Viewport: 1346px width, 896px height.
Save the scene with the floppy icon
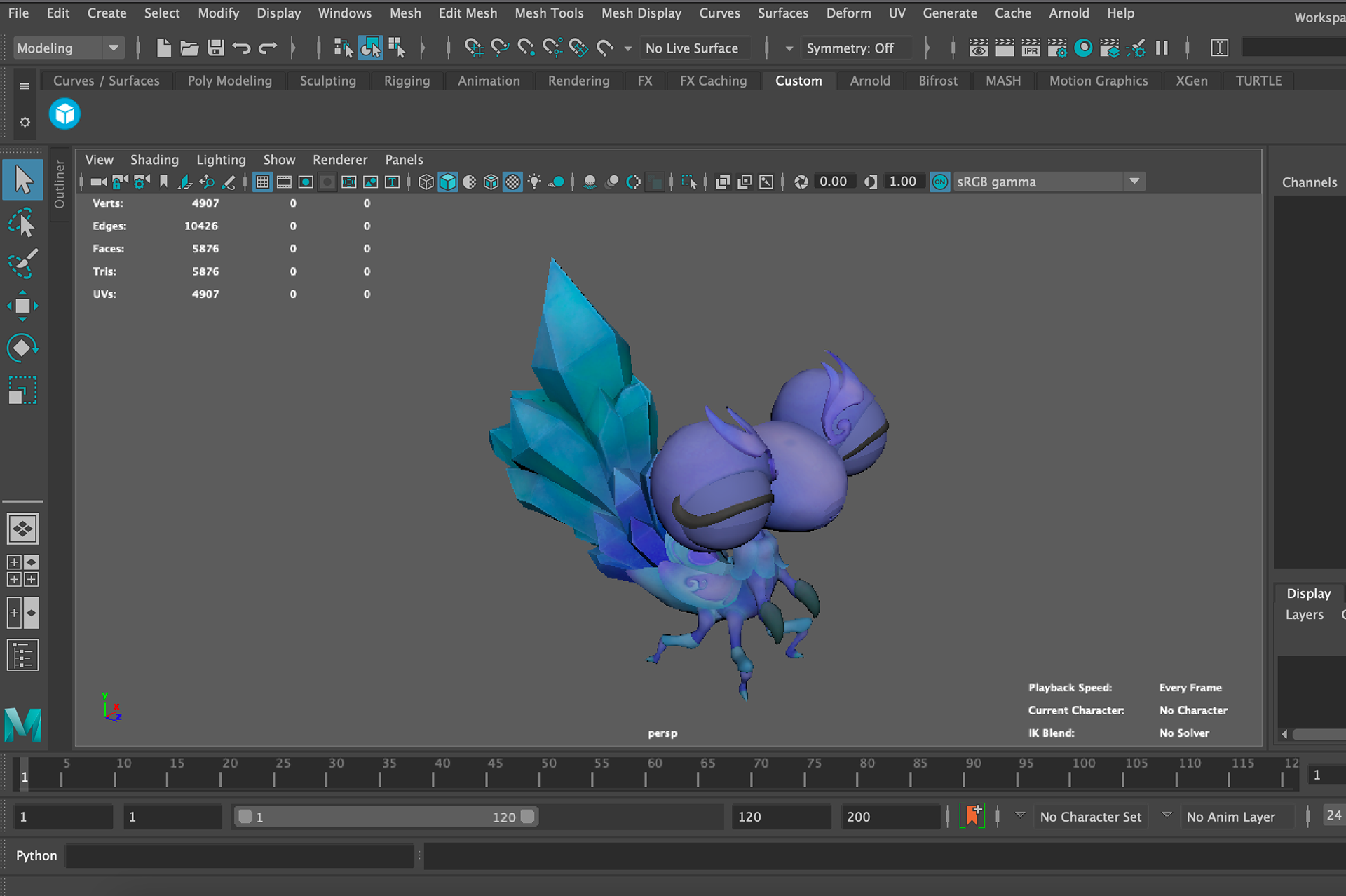click(216, 48)
